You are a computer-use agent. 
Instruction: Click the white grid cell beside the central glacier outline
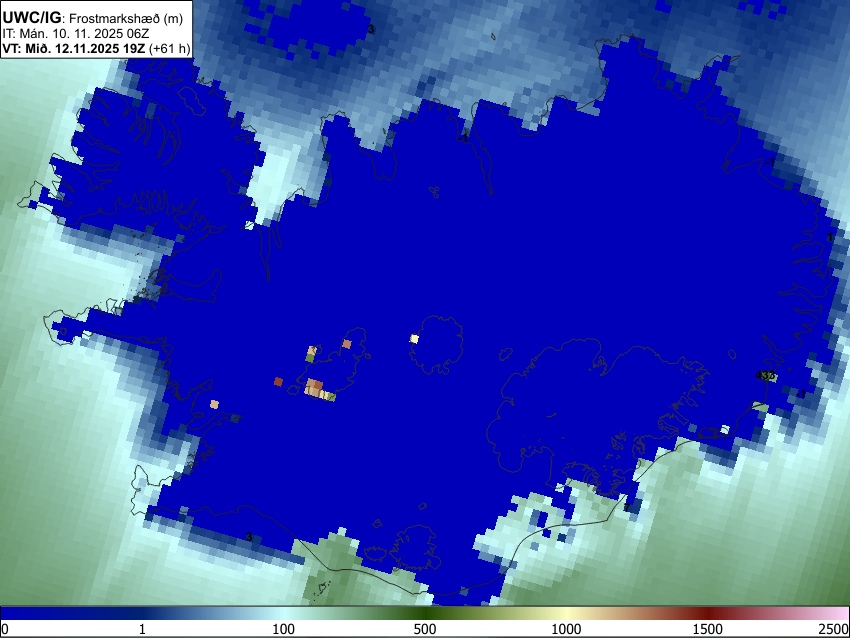coord(414,339)
